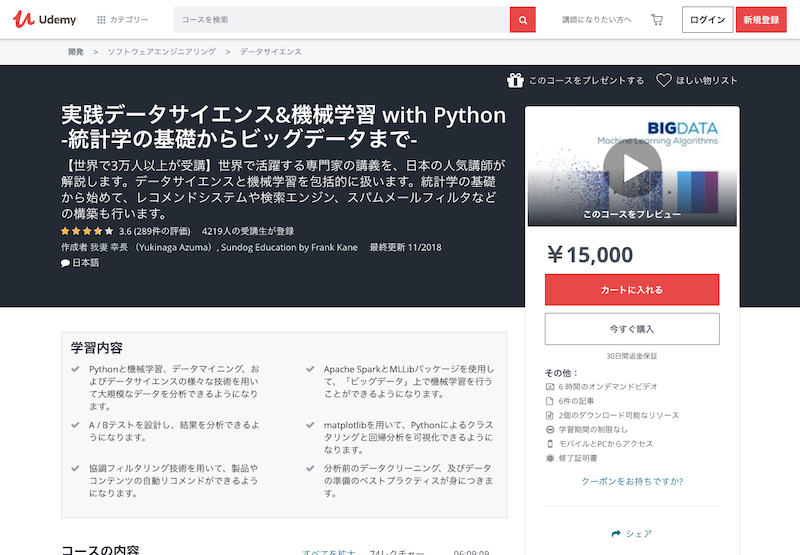Add course with カートに入れる button
Screen dimensions: 800x555
(632, 290)
